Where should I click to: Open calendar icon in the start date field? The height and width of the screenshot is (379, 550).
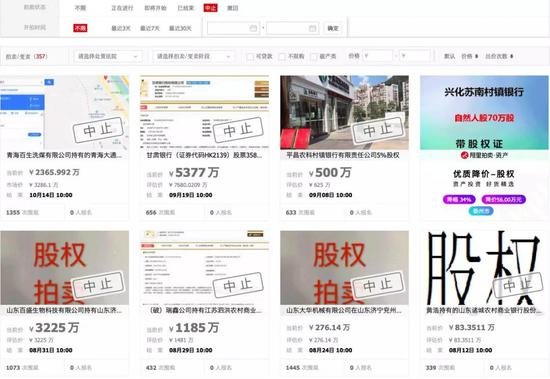253,28
